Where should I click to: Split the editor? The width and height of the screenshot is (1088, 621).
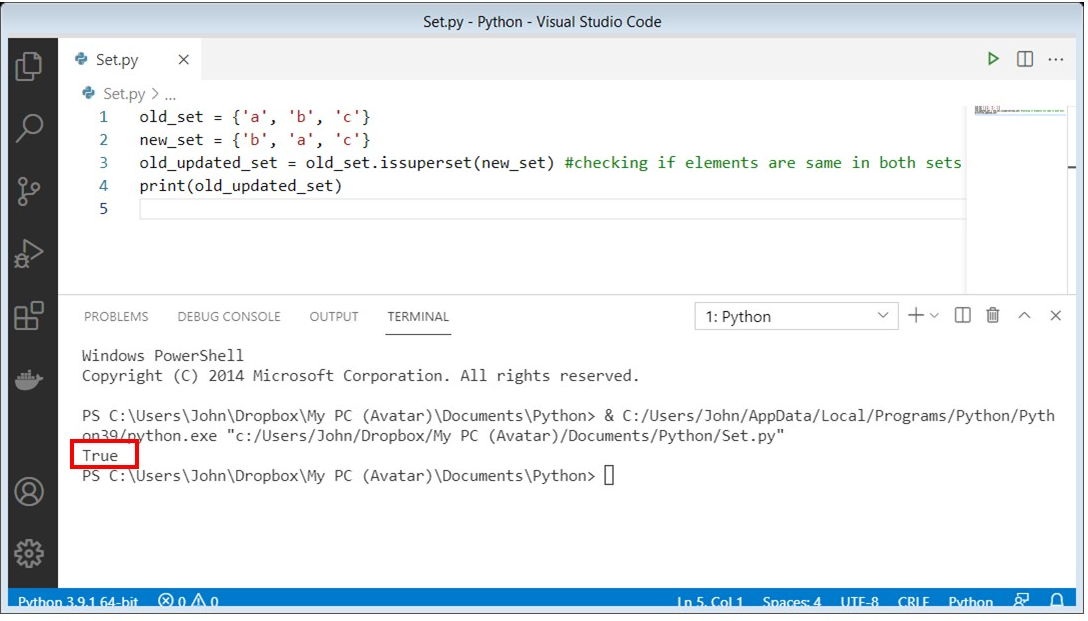1023,58
